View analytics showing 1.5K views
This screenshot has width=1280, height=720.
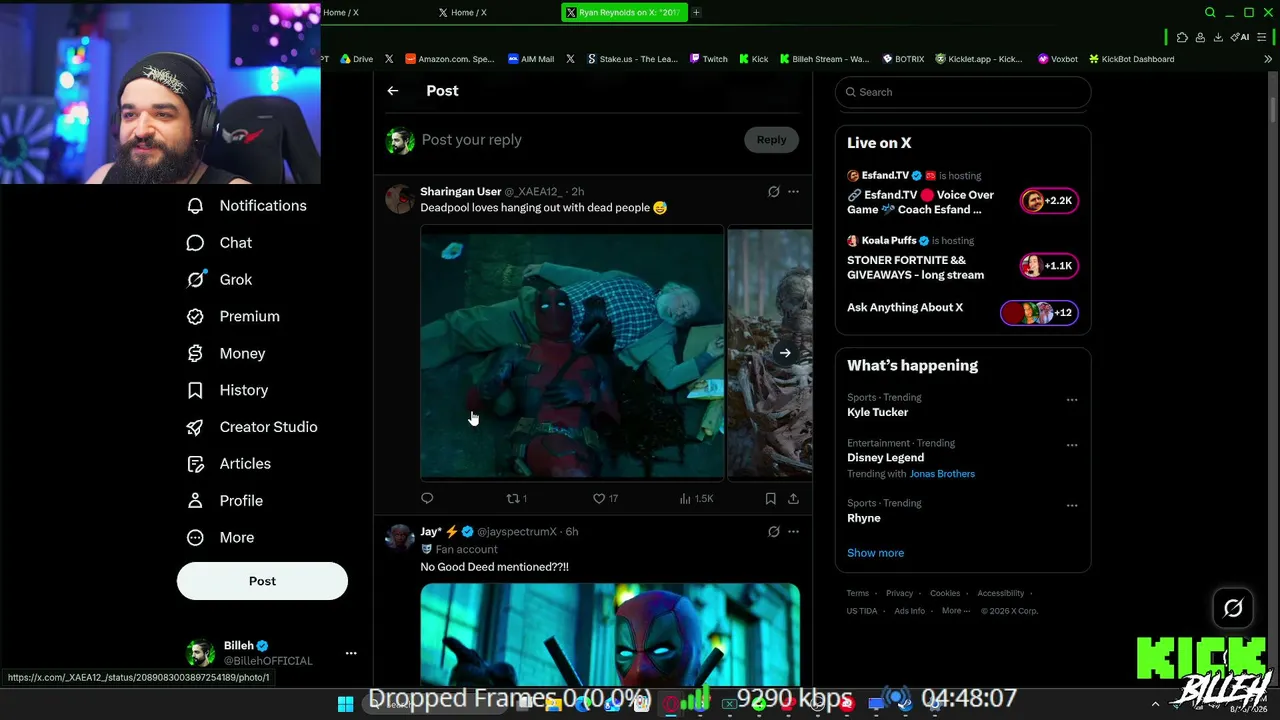[x=696, y=498]
